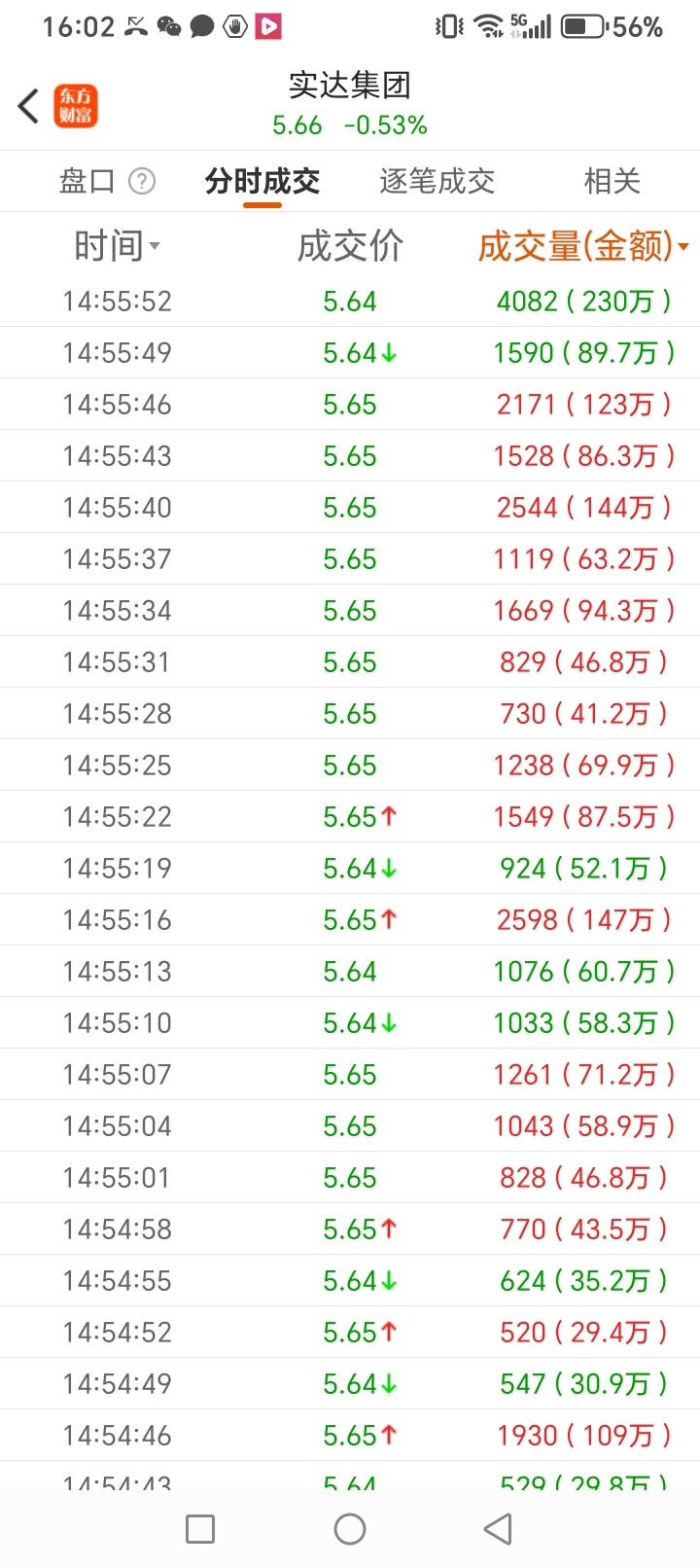The width and height of the screenshot is (700, 1568).
Task: Open the 逐笔成交 tab
Action: [x=437, y=181]
